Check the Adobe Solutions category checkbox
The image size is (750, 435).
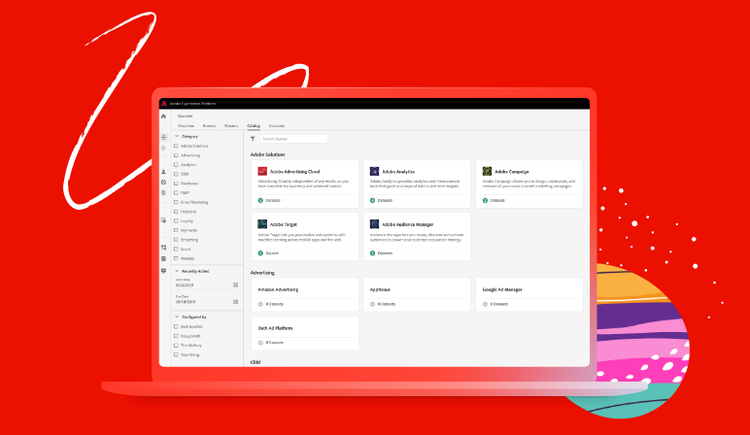(x=176, y=146)
